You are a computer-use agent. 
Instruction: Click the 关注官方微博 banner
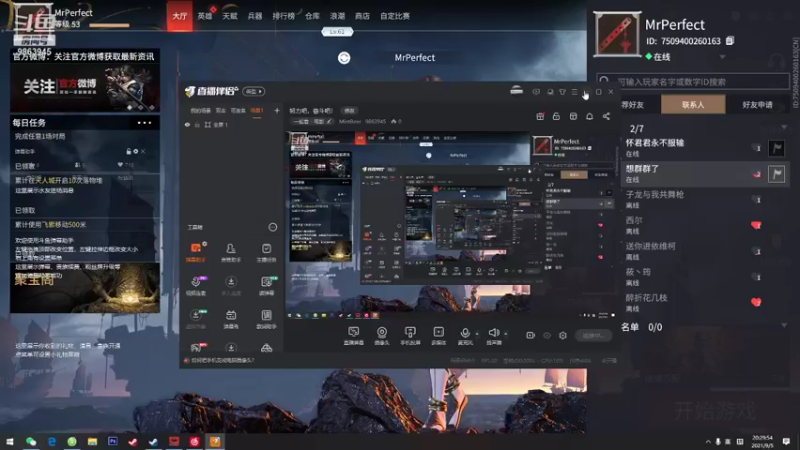[x=85, y=87]
